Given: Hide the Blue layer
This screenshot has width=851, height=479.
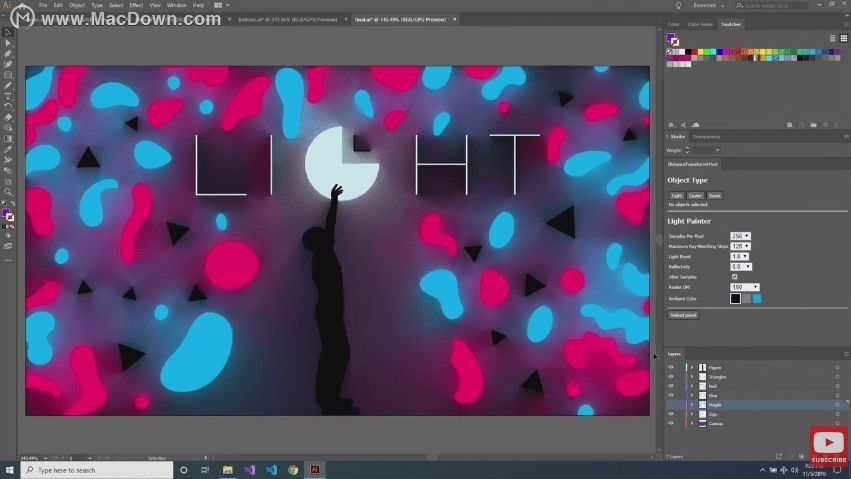Looking at the screenshot, I should click(x=671, y=395).
